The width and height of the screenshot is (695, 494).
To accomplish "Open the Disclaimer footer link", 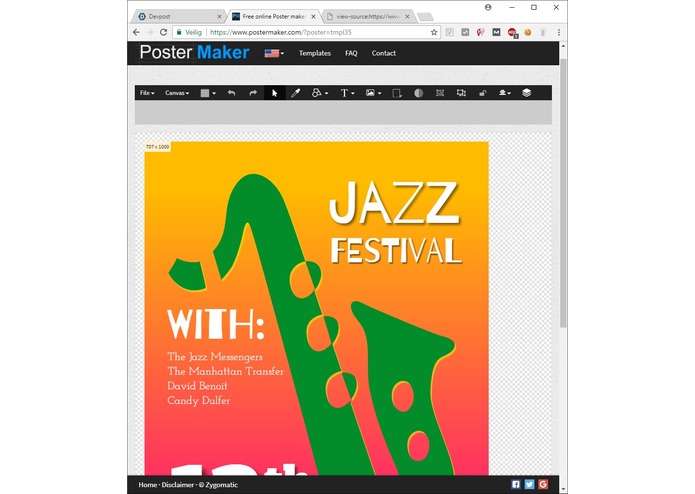I will point(178,485).
